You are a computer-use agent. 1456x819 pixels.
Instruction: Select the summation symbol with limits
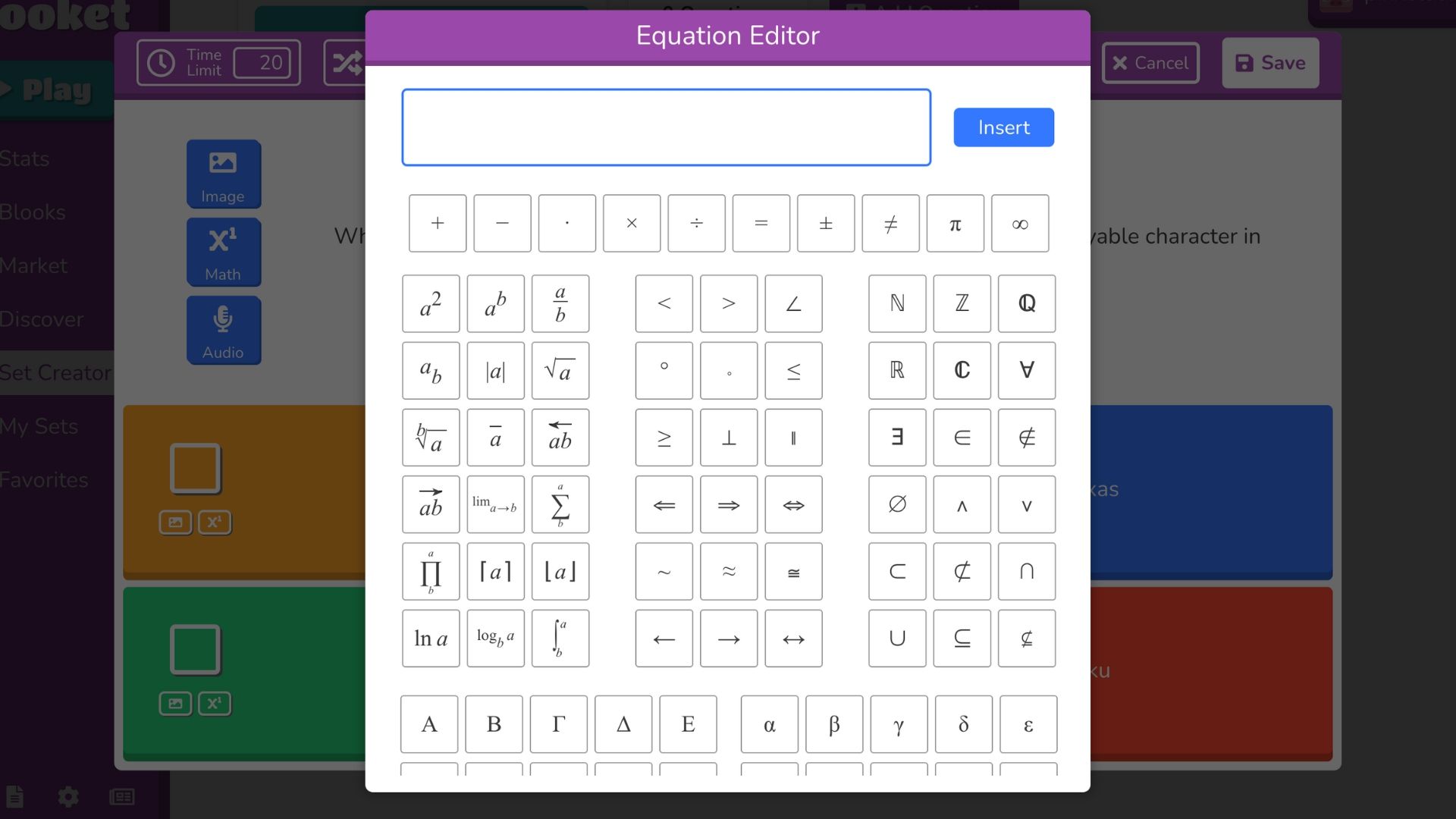pyautogui.click(x=560, y=504)
